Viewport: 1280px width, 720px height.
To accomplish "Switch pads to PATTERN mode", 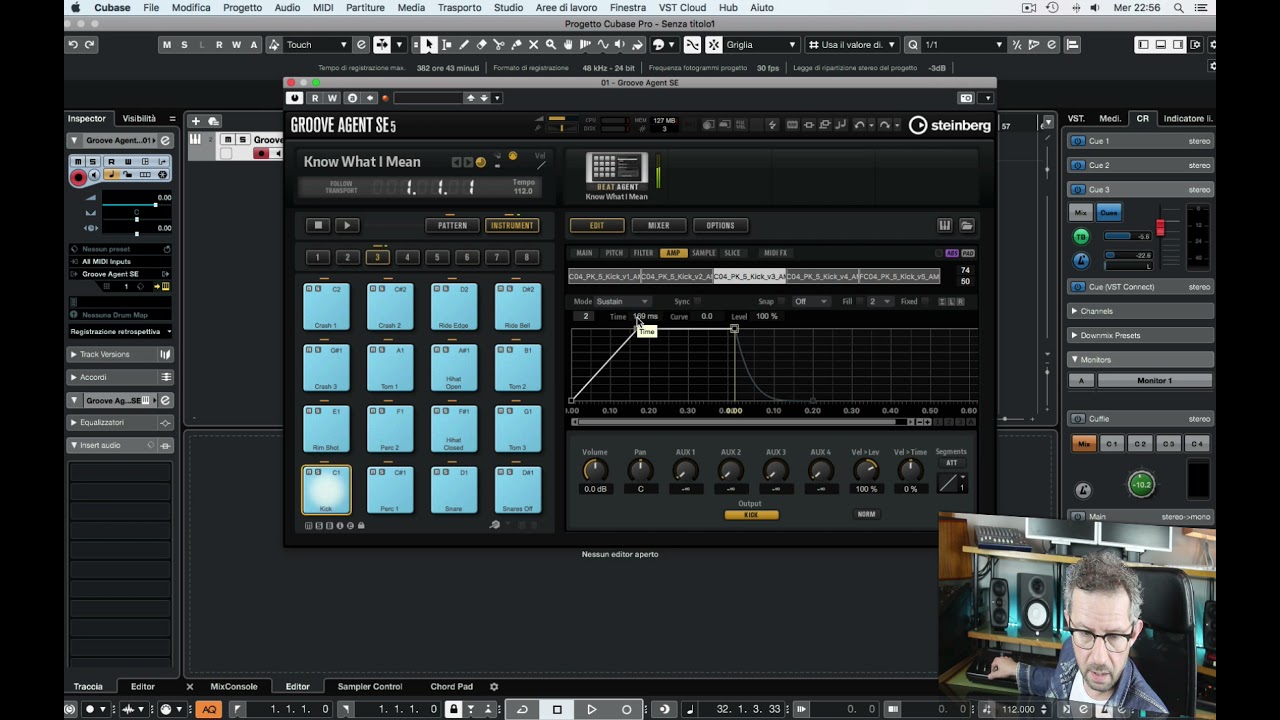I will [452, 225].
